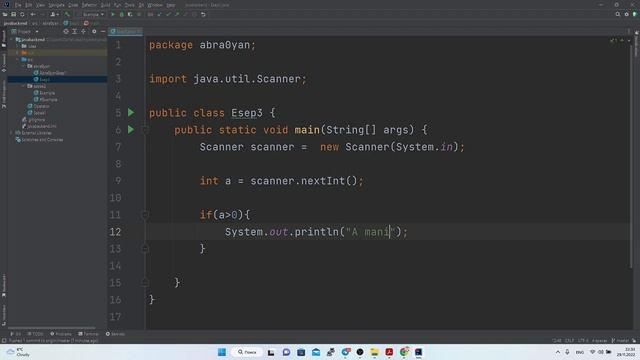Viewport: 640px width, 360px height.
Task: Open IDE settings gear at top right
Action: [627, 14]
